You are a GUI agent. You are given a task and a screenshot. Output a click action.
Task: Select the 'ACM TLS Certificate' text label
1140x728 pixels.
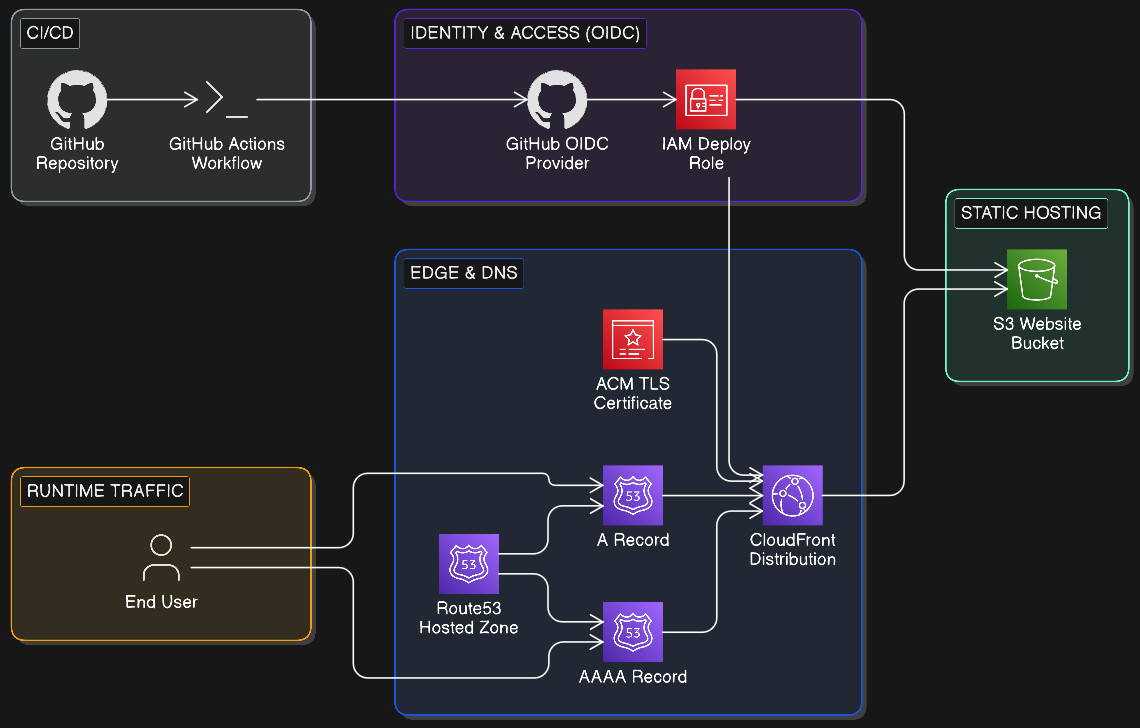pyautogui.click(x=633, y=393)
